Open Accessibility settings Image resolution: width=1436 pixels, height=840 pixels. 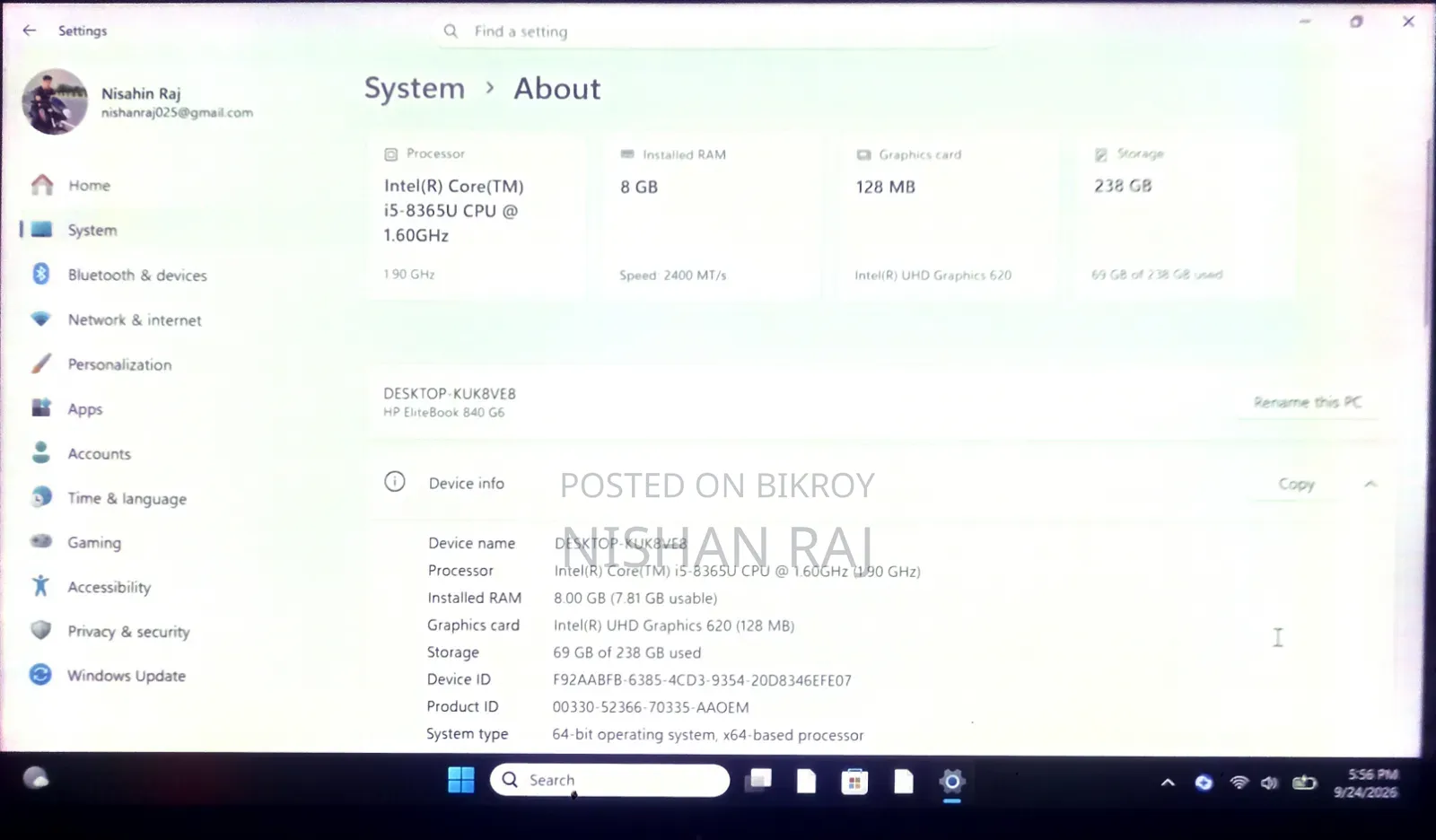(x=109, y=588)
